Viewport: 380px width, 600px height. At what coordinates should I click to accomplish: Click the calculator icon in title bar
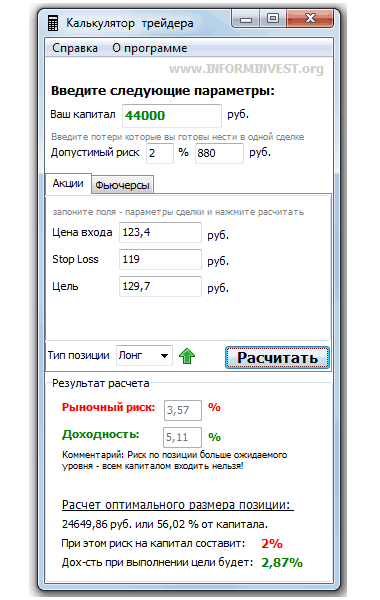[53, 24]
